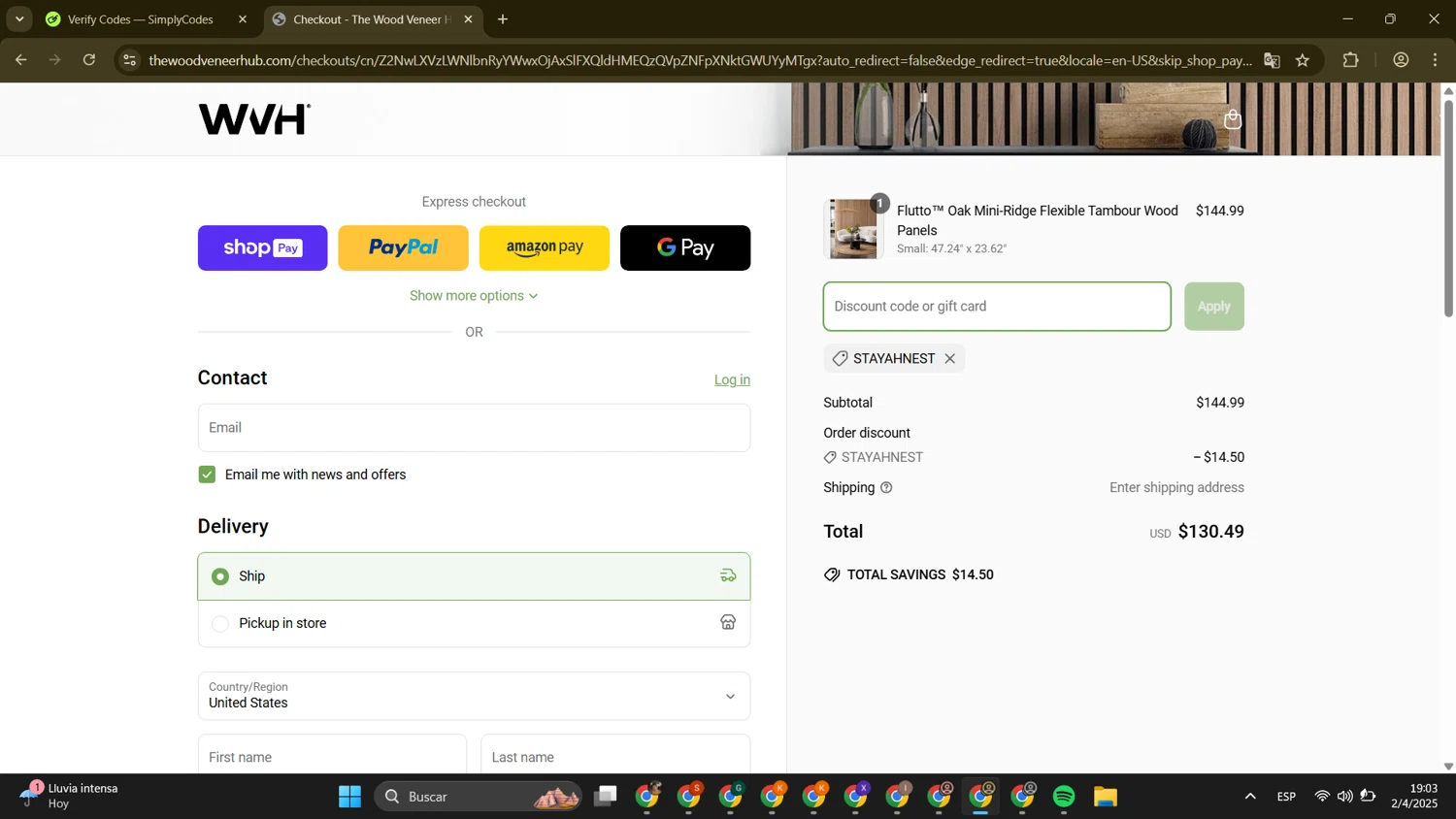
Task: Select the Ship delivery option
Action: point(474,576)
